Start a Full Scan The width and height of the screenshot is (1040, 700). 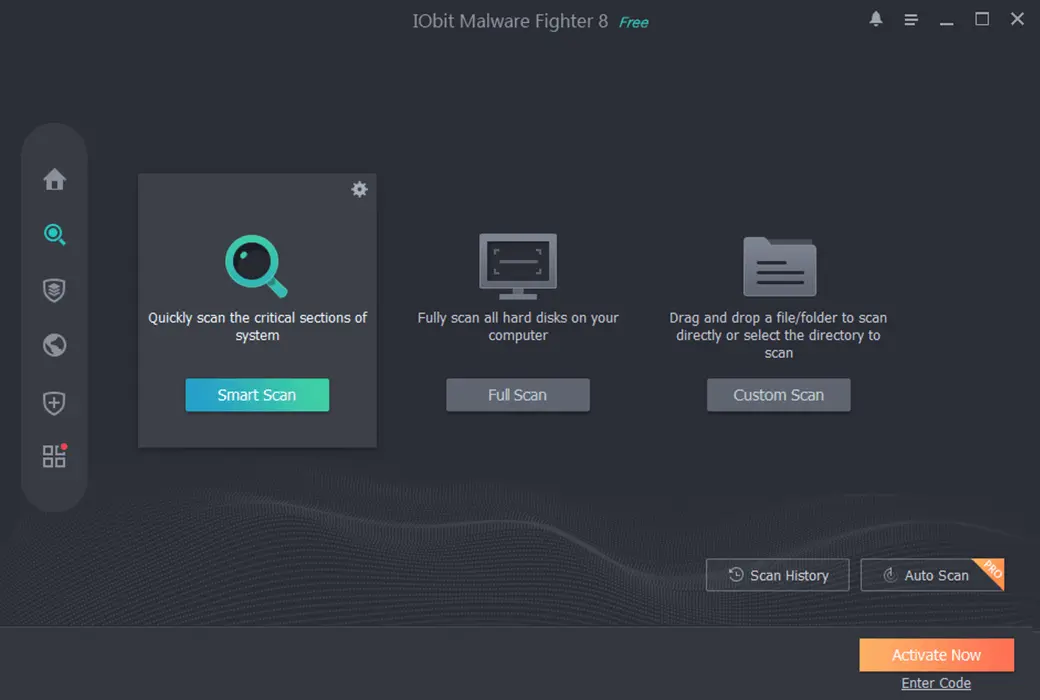click(x=517, y=395)
